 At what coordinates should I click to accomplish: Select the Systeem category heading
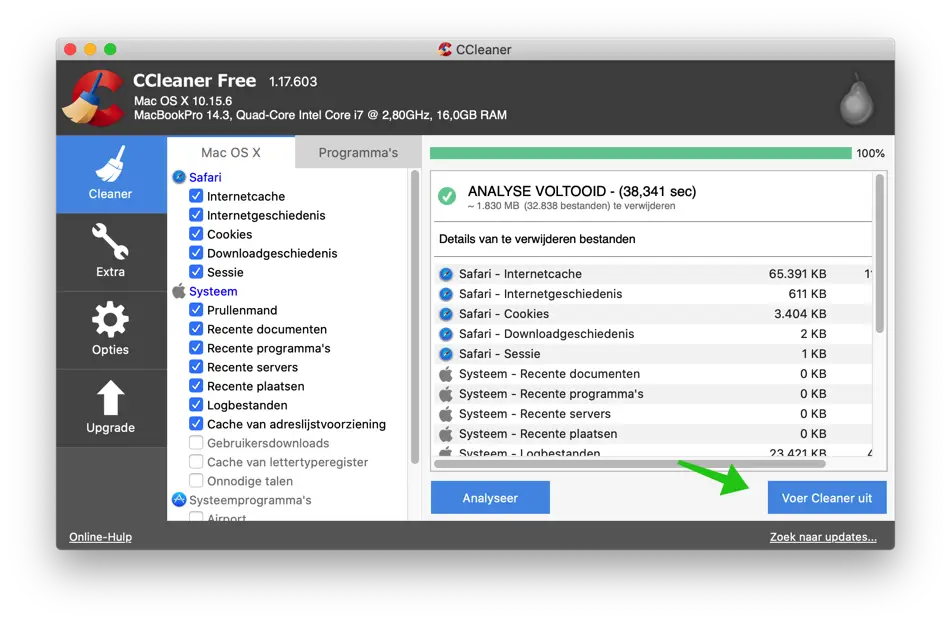(213, 291)
